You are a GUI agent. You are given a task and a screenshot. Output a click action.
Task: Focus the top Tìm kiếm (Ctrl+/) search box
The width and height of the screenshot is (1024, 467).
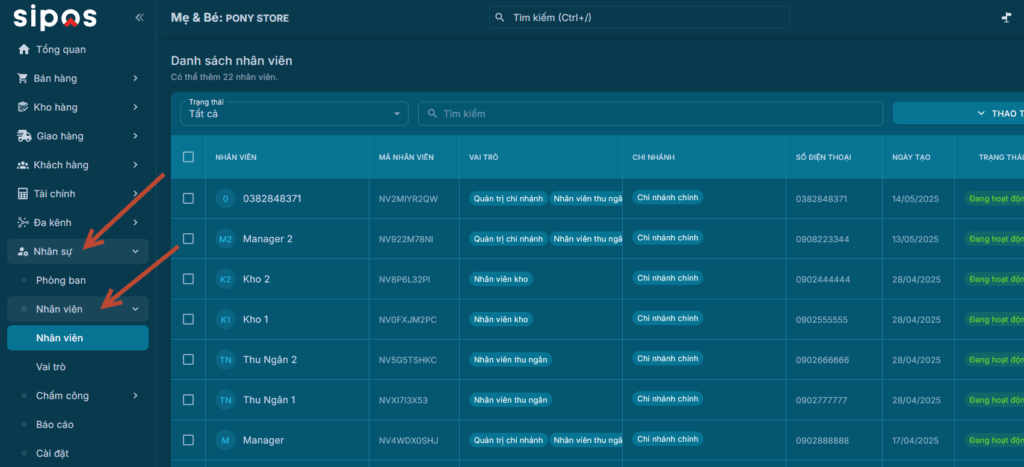tap(639, 18)
